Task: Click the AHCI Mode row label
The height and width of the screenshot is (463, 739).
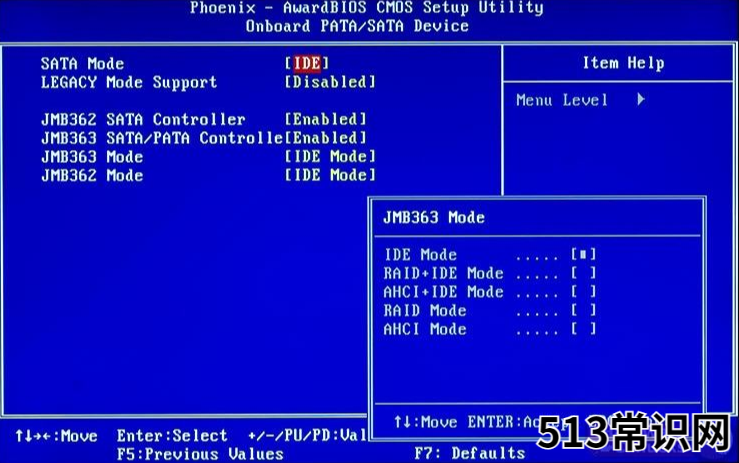Action: (425, 329)
